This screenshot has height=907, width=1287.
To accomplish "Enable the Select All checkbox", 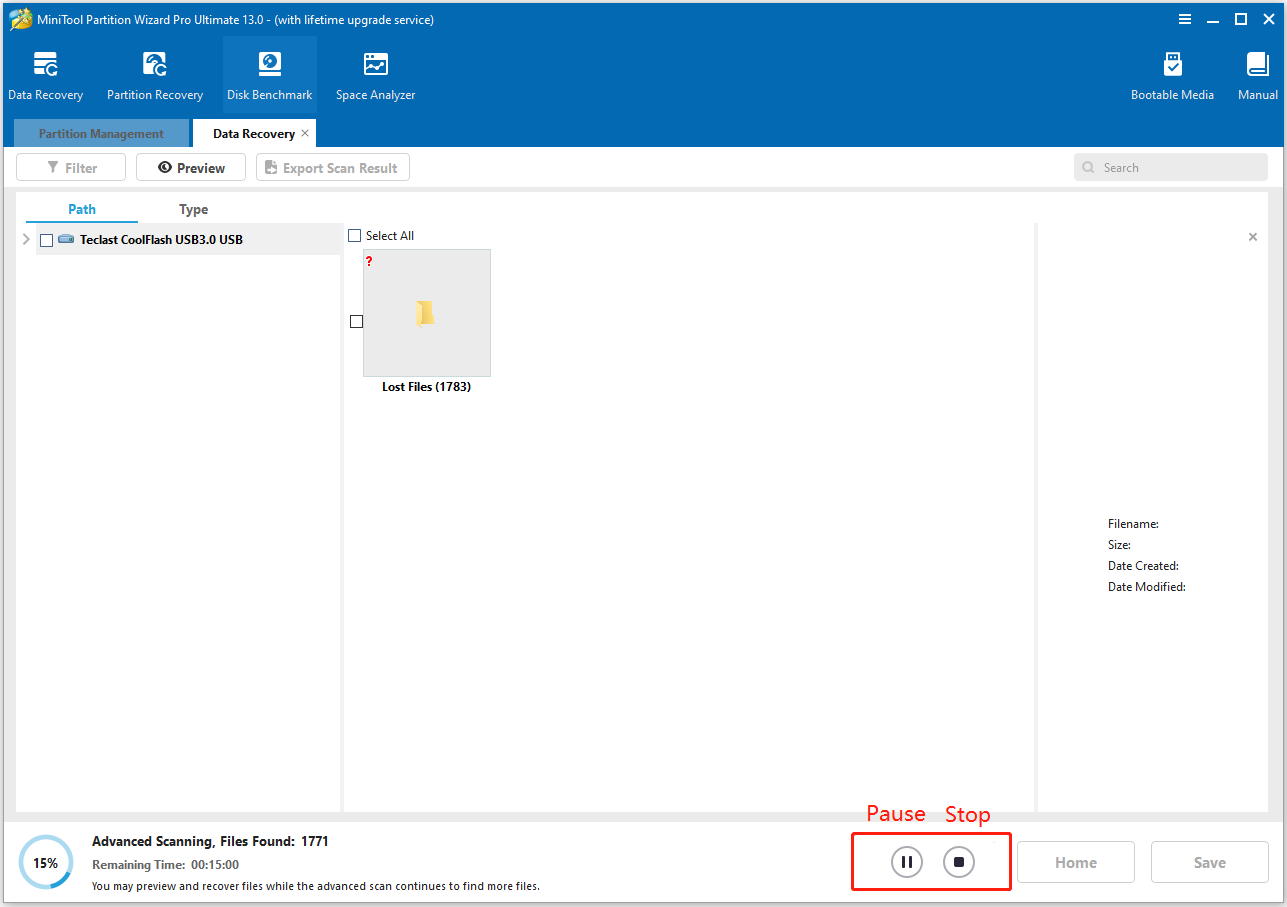I will point(354,236).
